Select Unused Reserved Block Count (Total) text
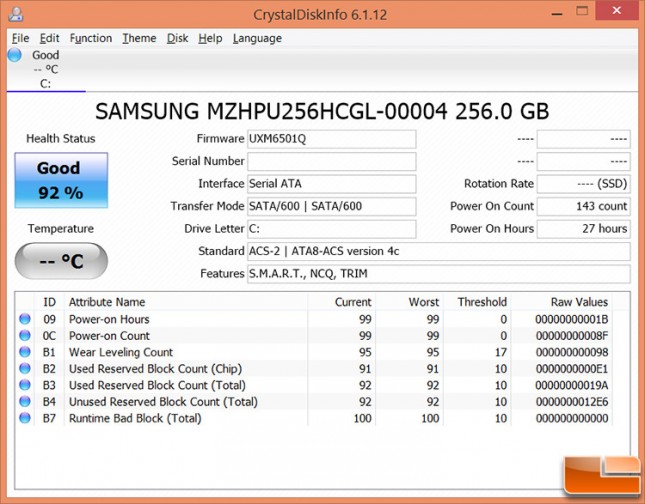645x504 pixels. tap(163, 402)
